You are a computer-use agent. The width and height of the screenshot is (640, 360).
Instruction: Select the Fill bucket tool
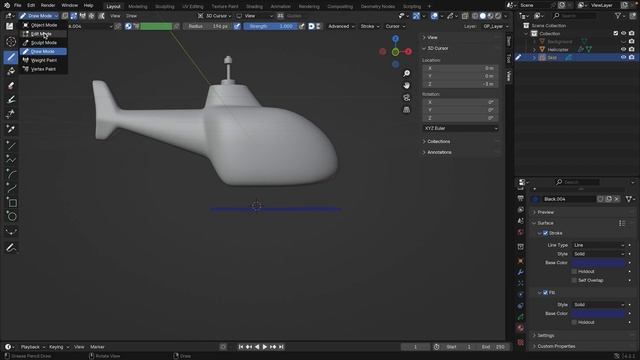[11, 71]
